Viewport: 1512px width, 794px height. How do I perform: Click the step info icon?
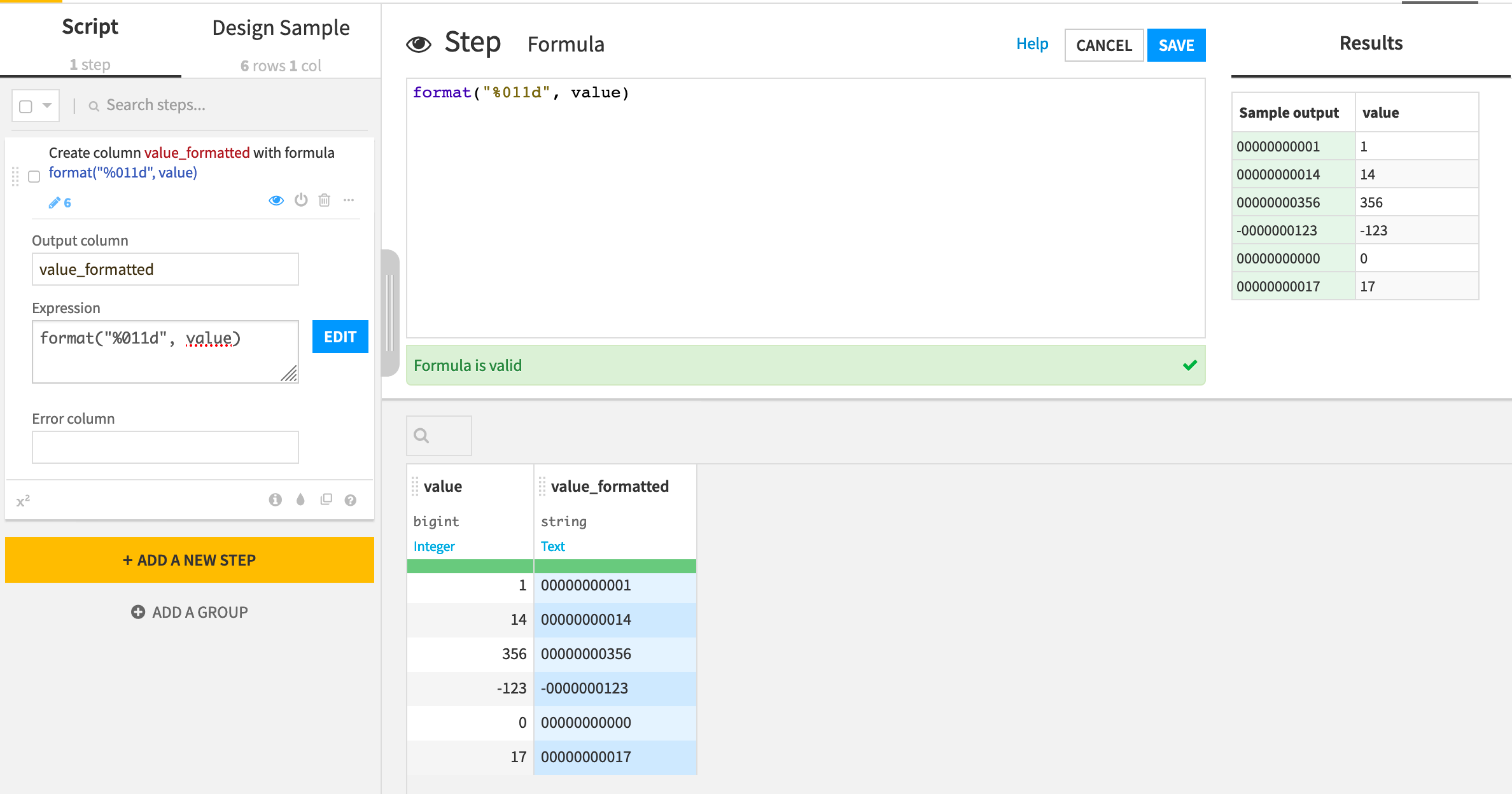[x=275, y=500]
